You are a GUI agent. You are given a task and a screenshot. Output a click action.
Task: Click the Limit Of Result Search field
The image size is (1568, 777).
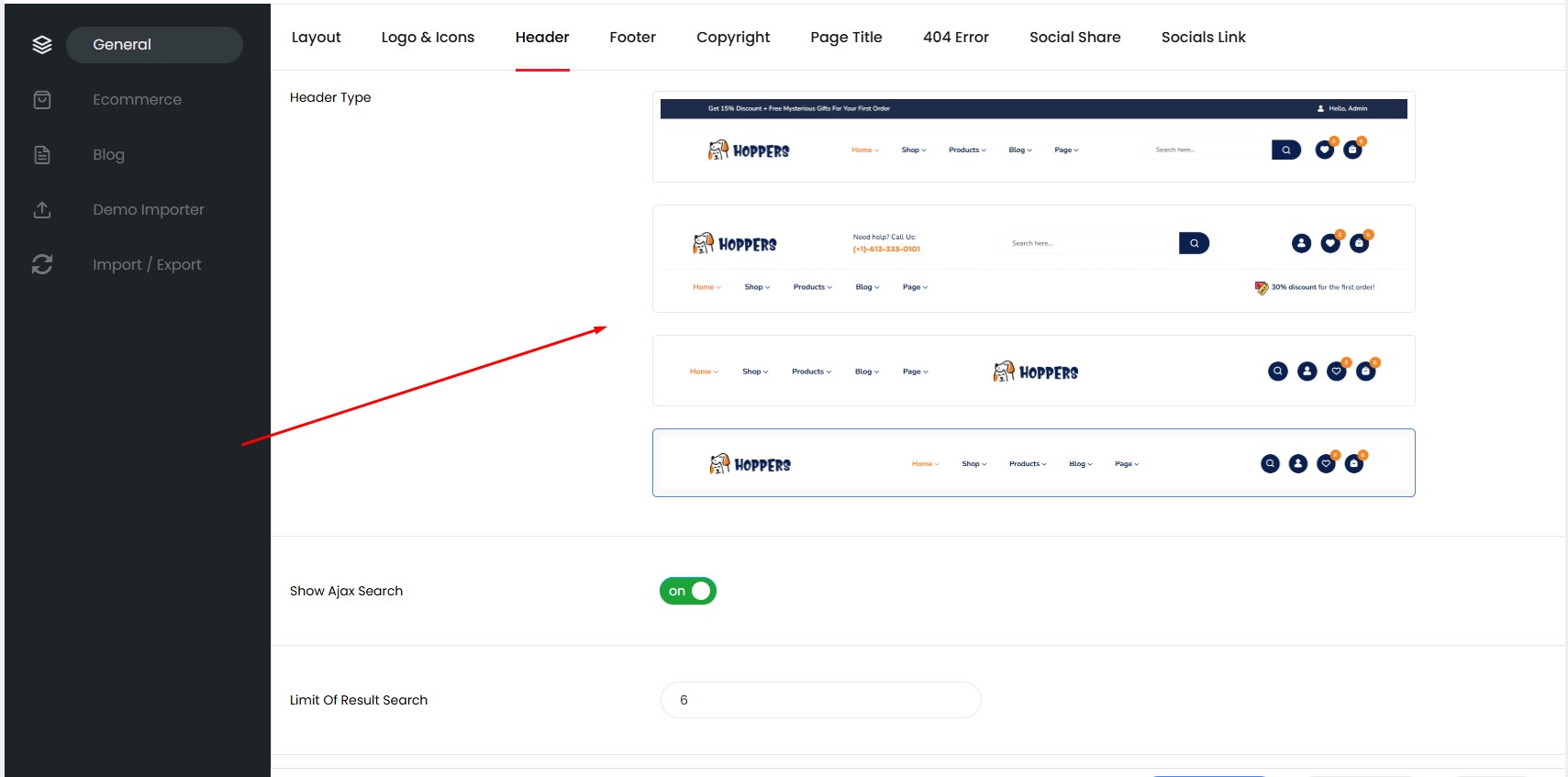(821, 700)
